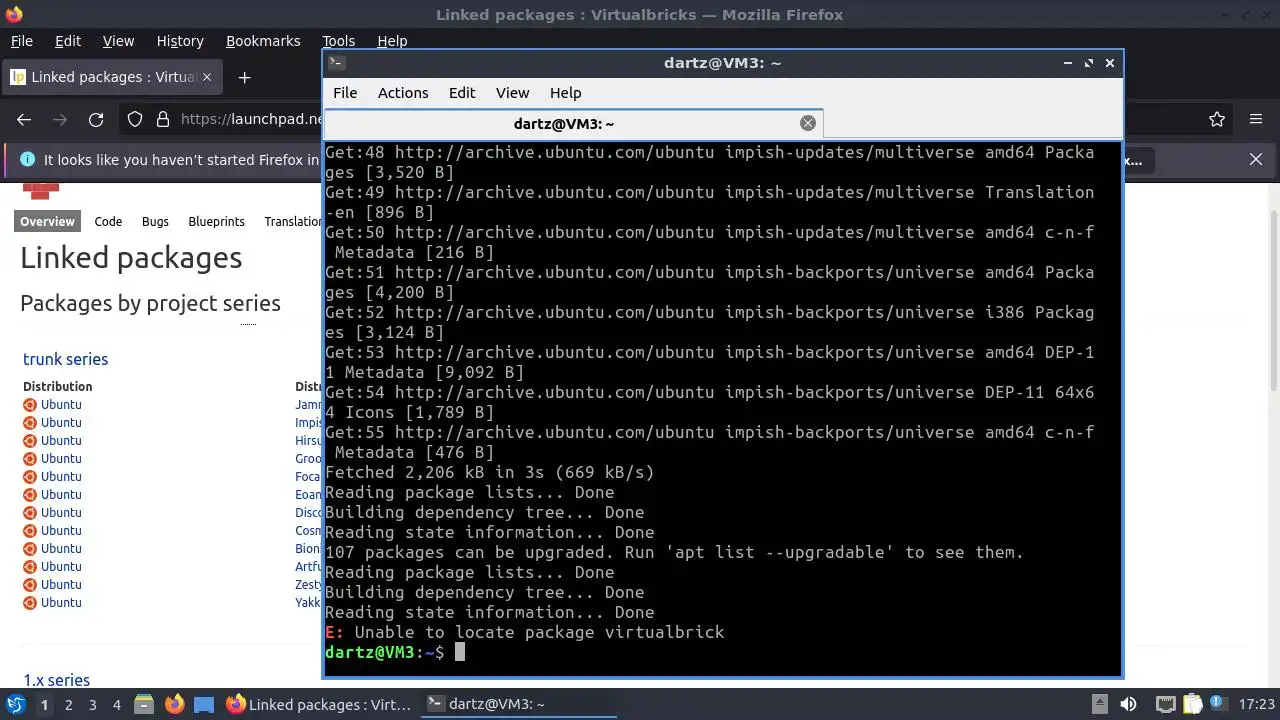Open the Code tab on Launchpad
This screenshot has width=1280, height=720.
(x=108, y=221)
